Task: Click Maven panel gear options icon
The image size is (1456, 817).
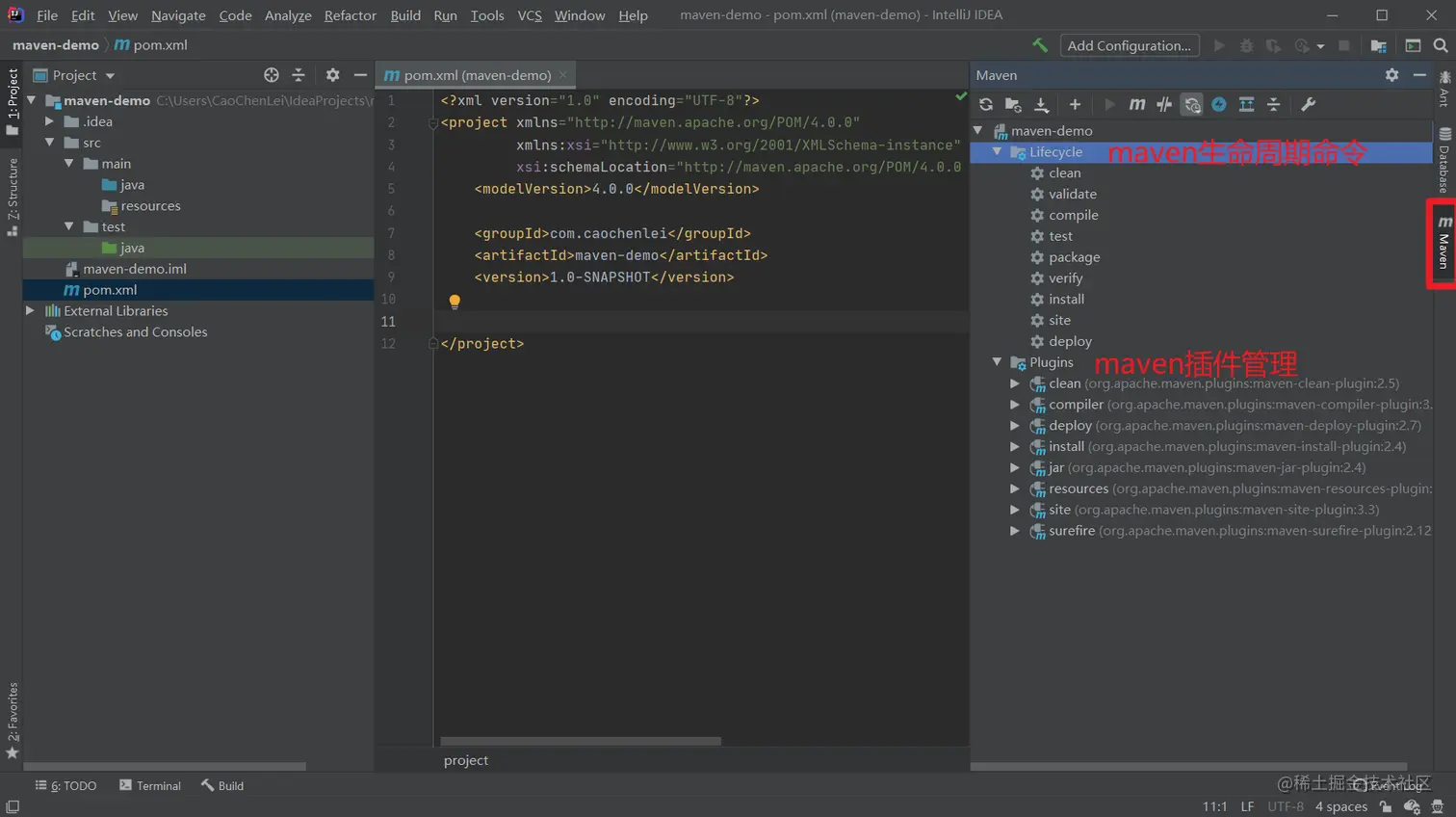Action: (x=1391, y=75)
